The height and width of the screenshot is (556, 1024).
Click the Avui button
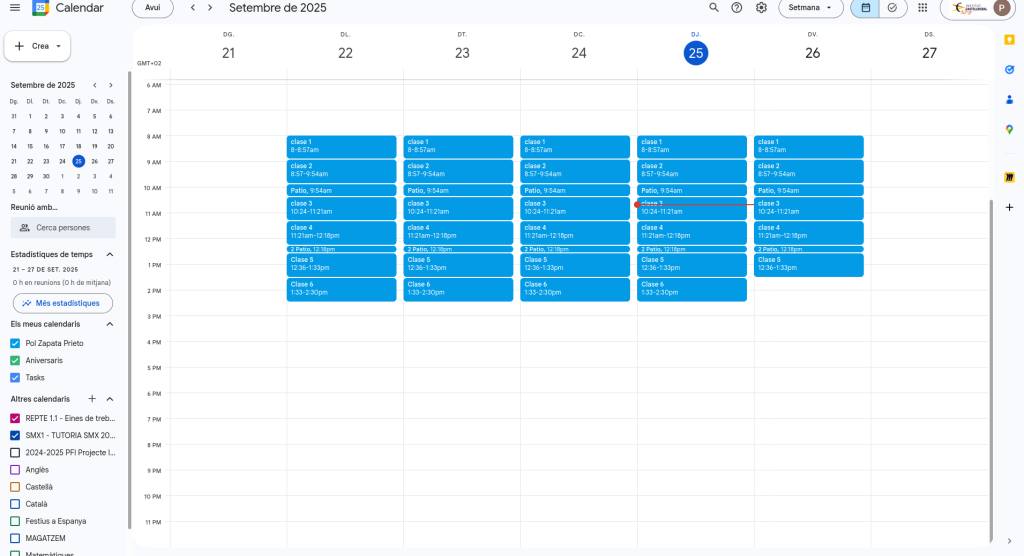pyautogui.click(x=152, y=7)
